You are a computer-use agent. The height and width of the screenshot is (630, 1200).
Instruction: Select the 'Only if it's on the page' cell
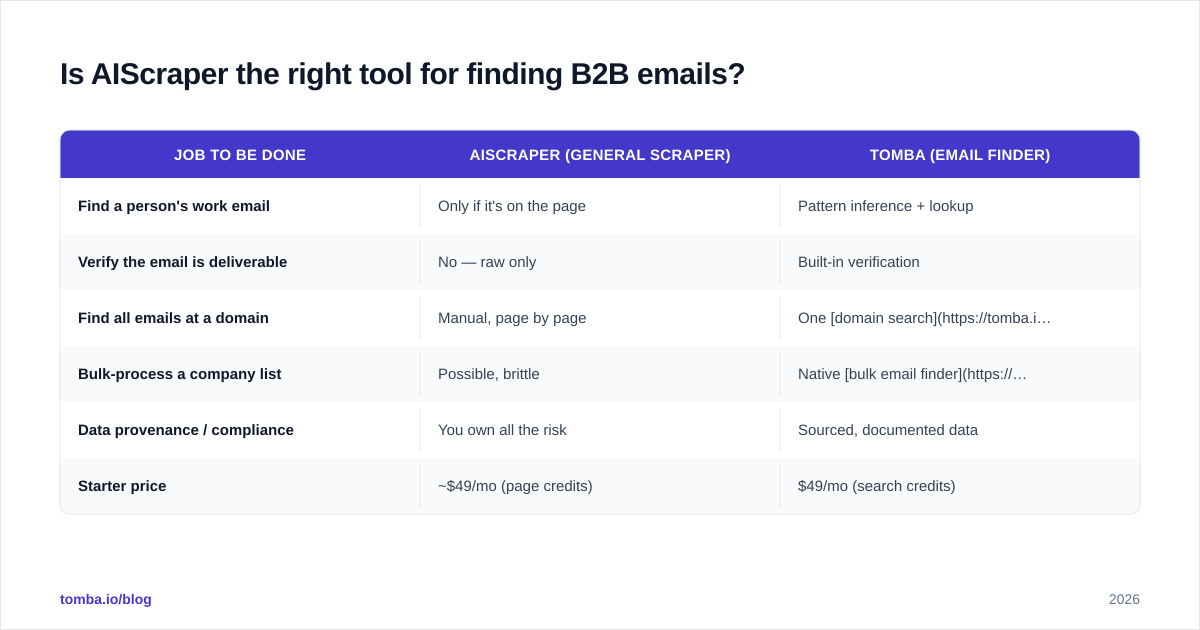[600, 206]
